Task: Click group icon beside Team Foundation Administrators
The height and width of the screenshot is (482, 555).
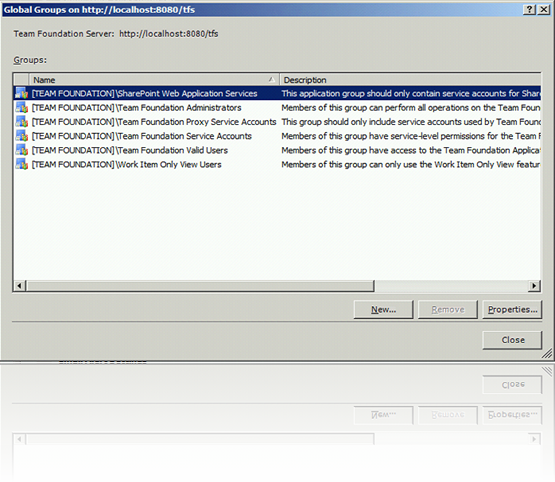Action: 22,107
